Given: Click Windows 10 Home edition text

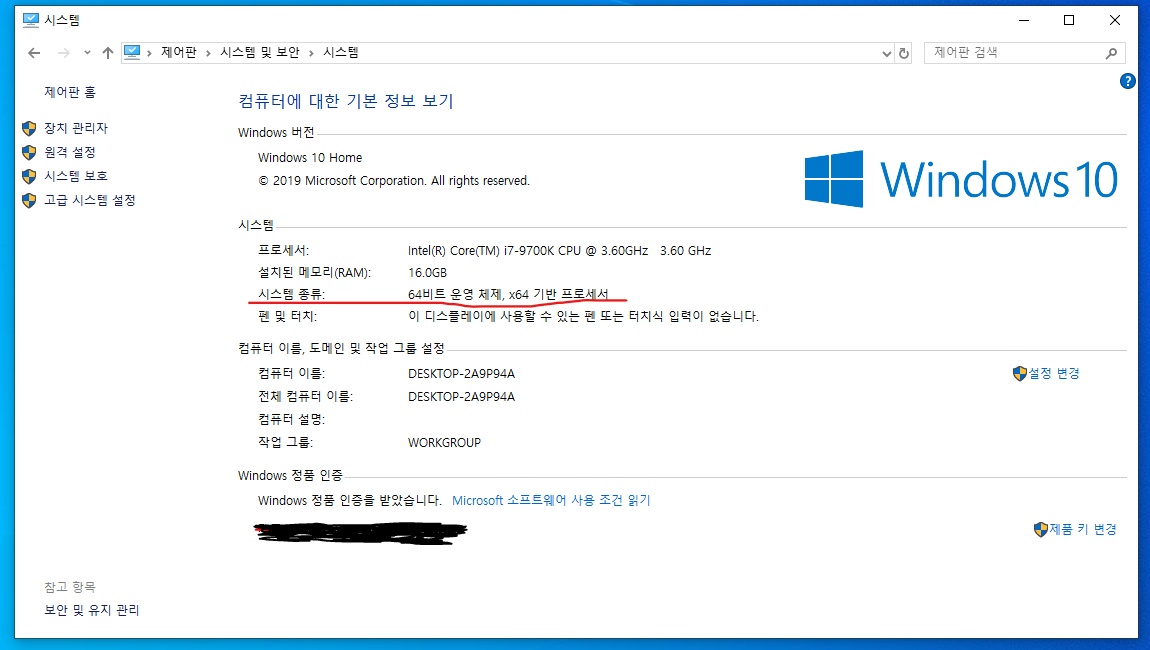Looking at the screenshot, I should click(310, 158).
